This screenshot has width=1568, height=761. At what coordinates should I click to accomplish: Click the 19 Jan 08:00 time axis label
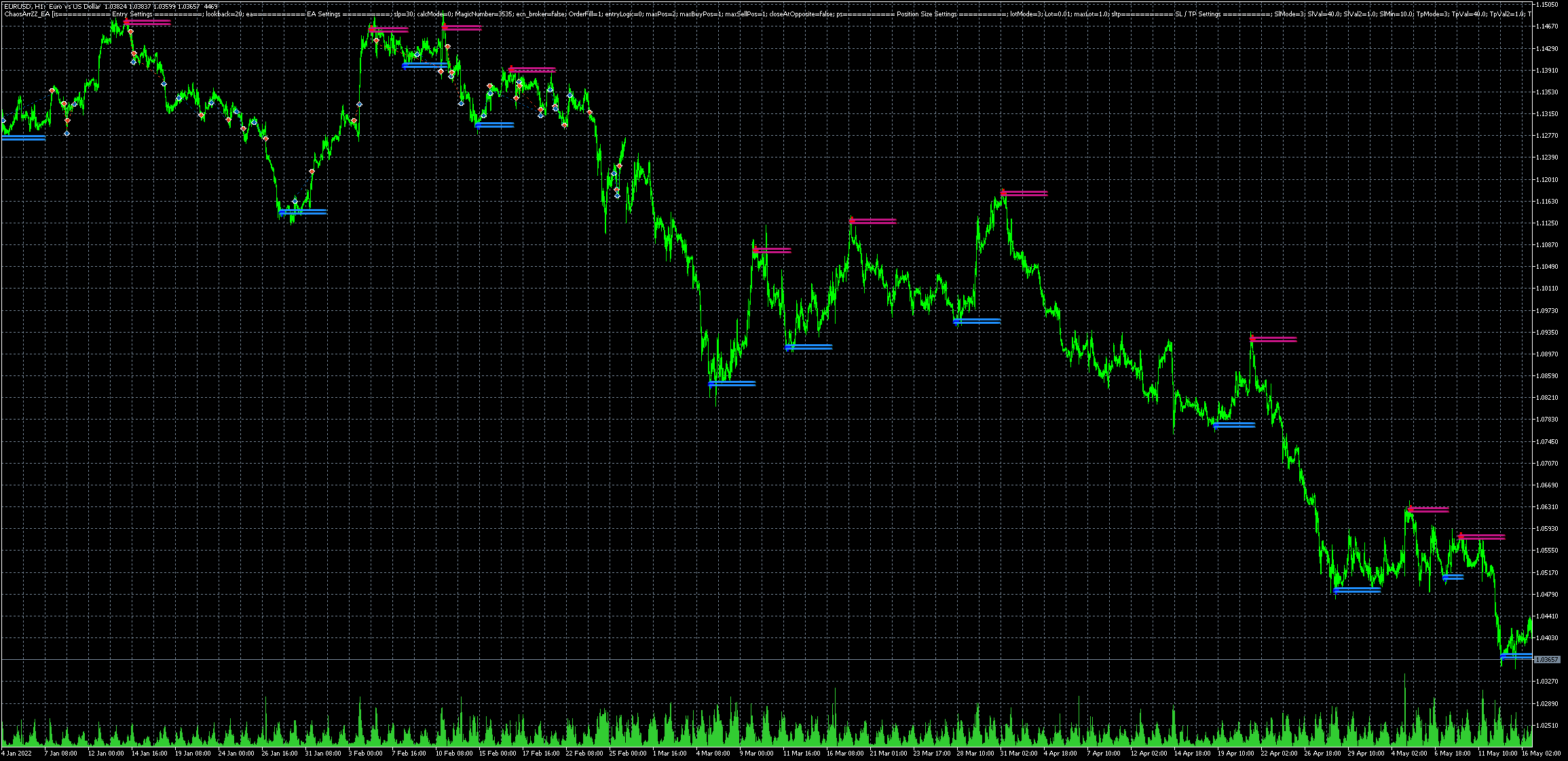click(x=193, y=753)
